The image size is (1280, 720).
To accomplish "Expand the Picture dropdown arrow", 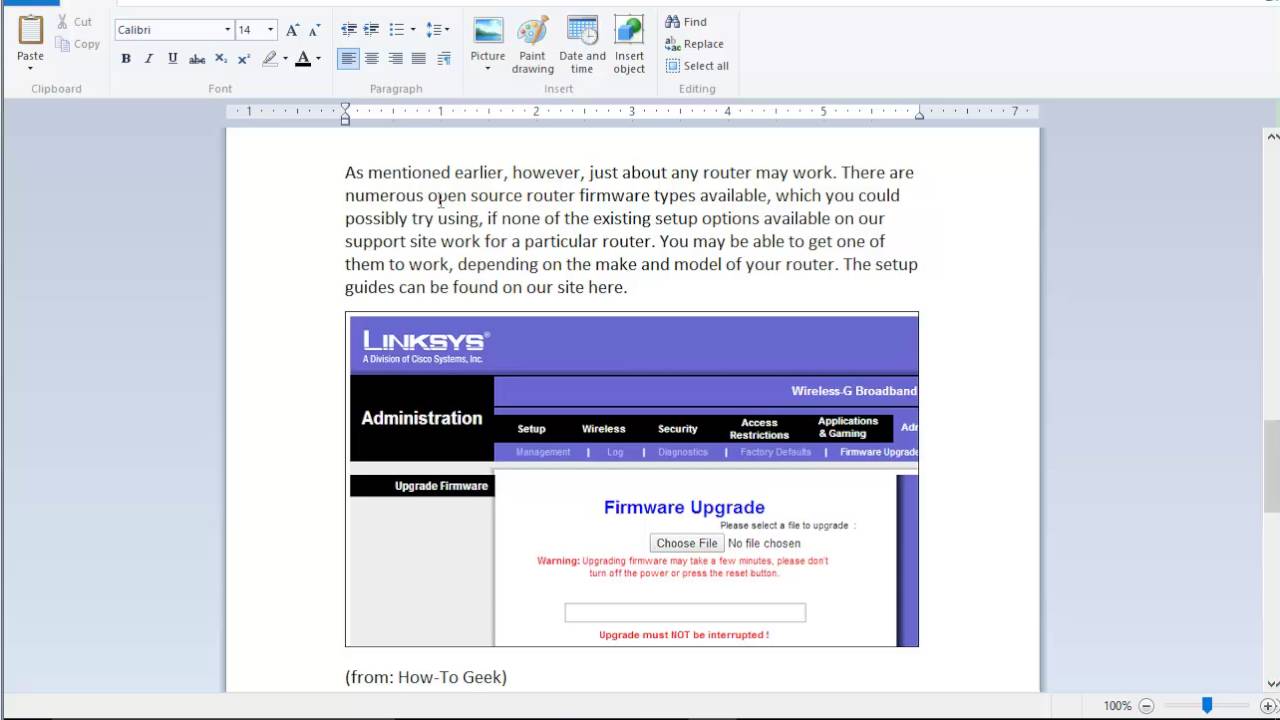I will 488,69.
